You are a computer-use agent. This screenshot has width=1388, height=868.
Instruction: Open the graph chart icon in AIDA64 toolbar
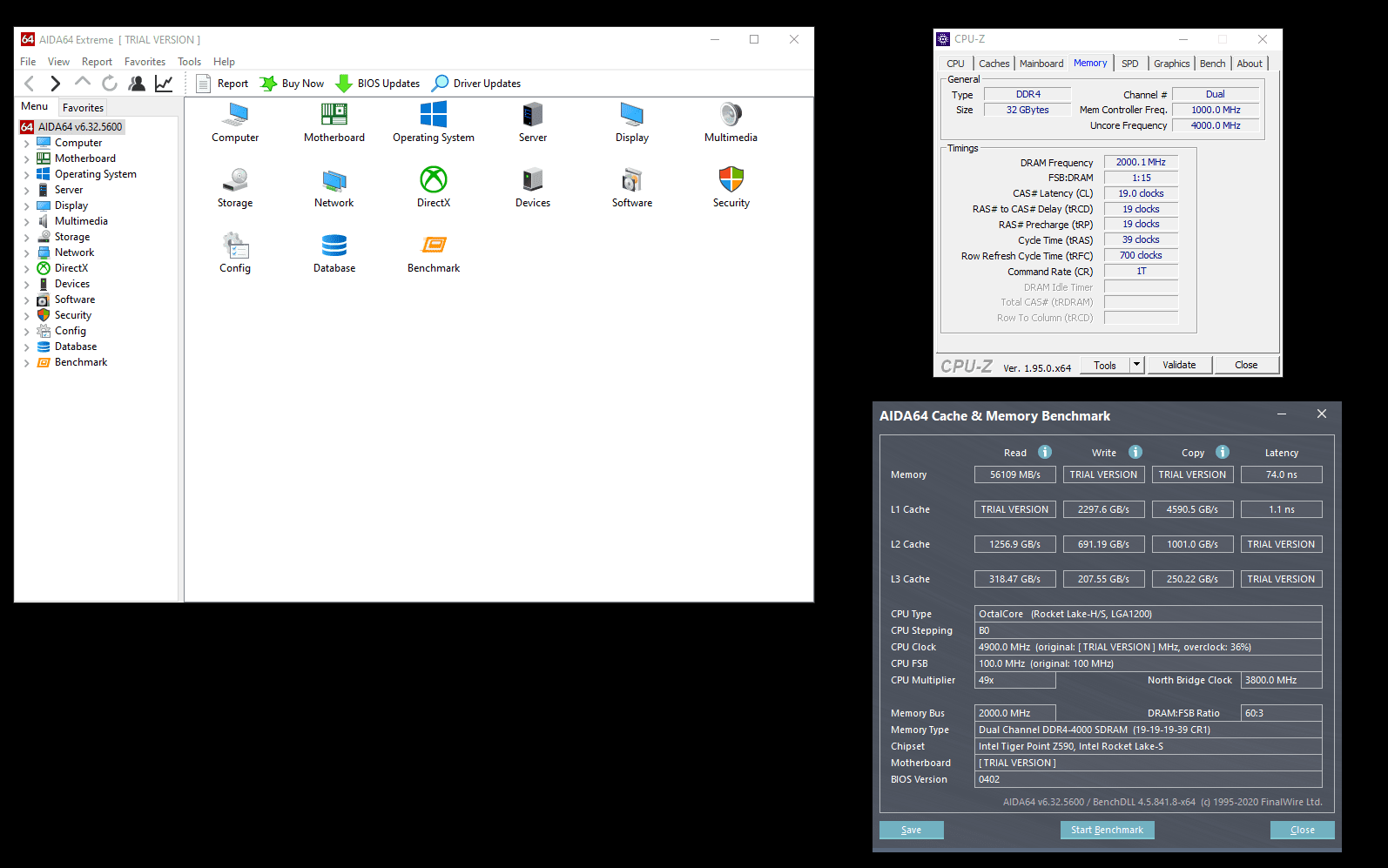[164, 84]
